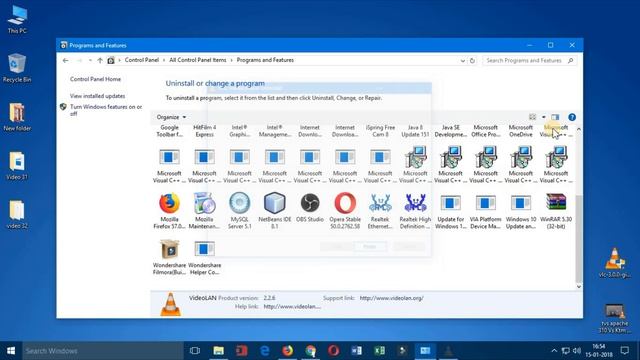Open Excel from the taskbar
The height and width of the screenshot is (360, 640).
(380, 351)
